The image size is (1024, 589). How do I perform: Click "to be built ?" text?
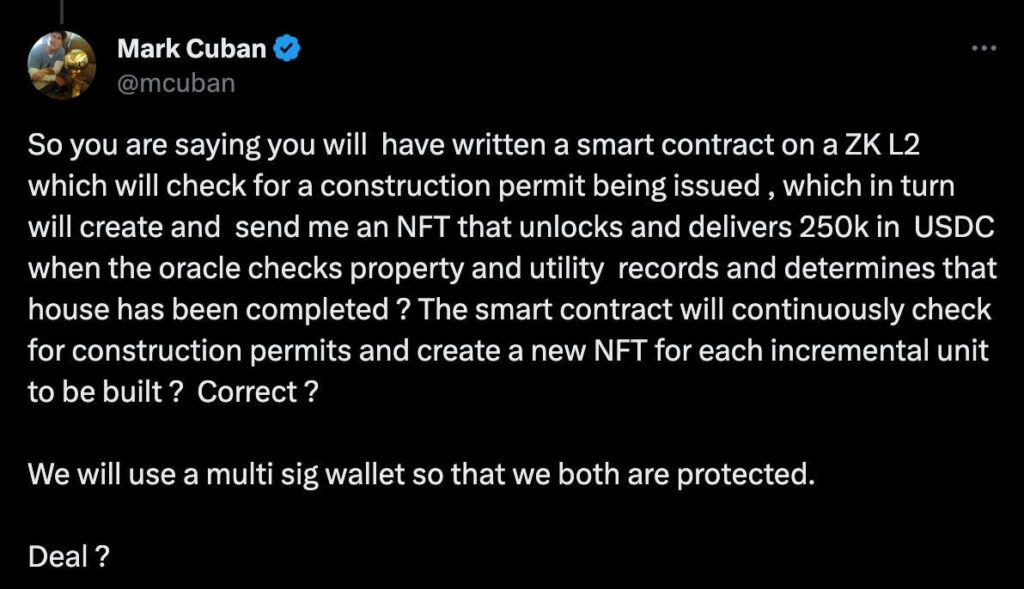click(104, 392)
